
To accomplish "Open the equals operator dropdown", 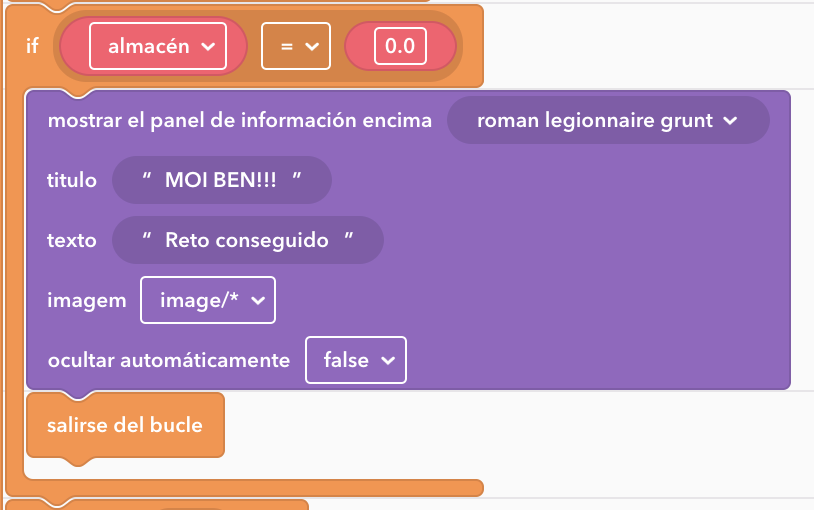I will 296,46.
